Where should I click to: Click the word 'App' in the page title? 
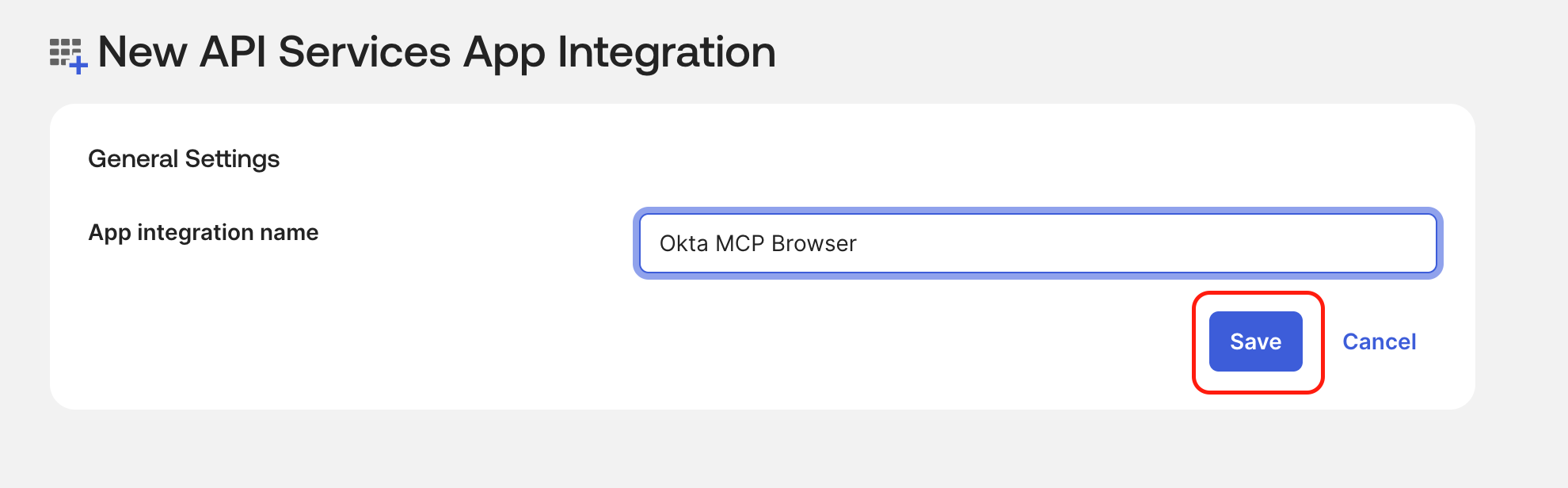[x=504, y=52]
